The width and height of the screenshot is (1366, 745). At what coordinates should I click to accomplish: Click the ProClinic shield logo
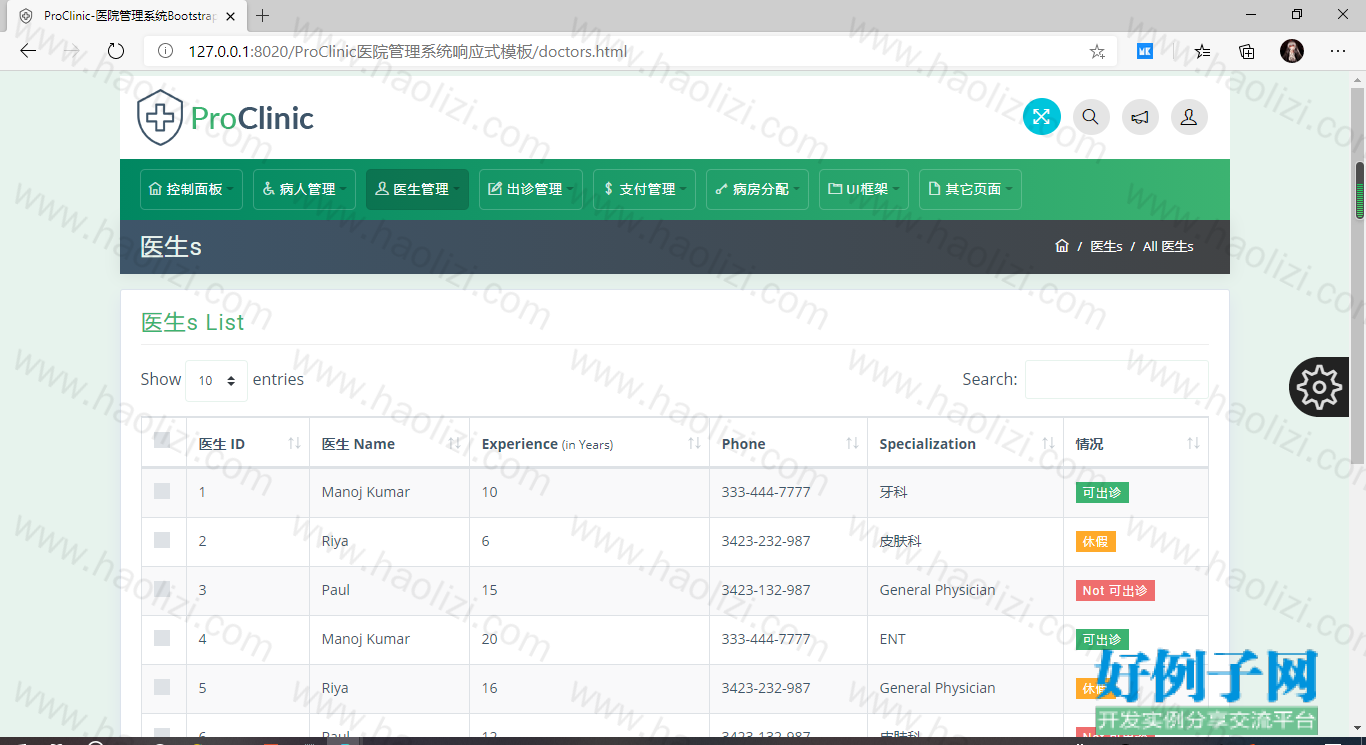pyautogui.click(x=160, y=118)
